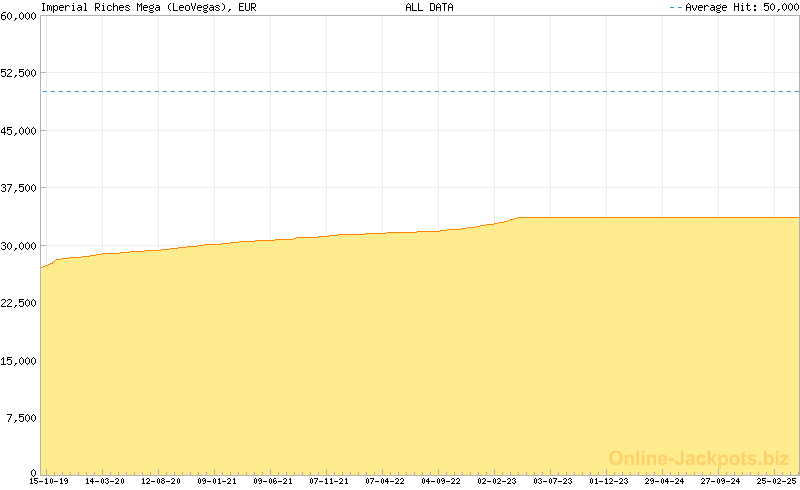
Task: Click the 02-02-23 date label
Action: coord(497,481)
